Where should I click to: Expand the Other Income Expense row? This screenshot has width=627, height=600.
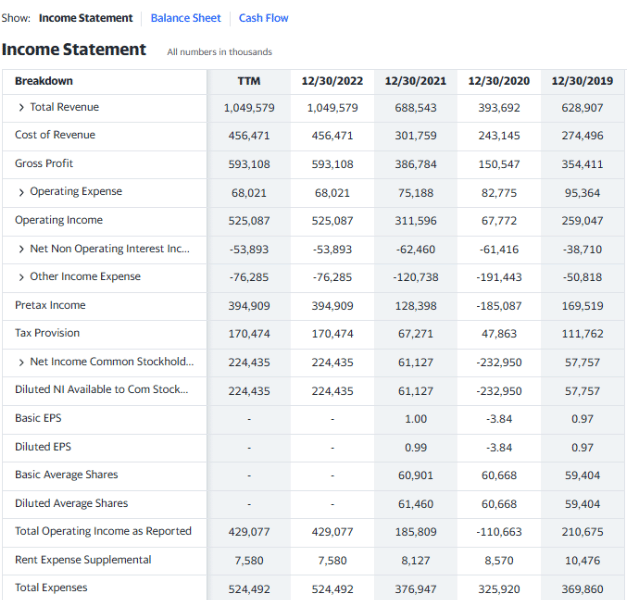[22, 277]
